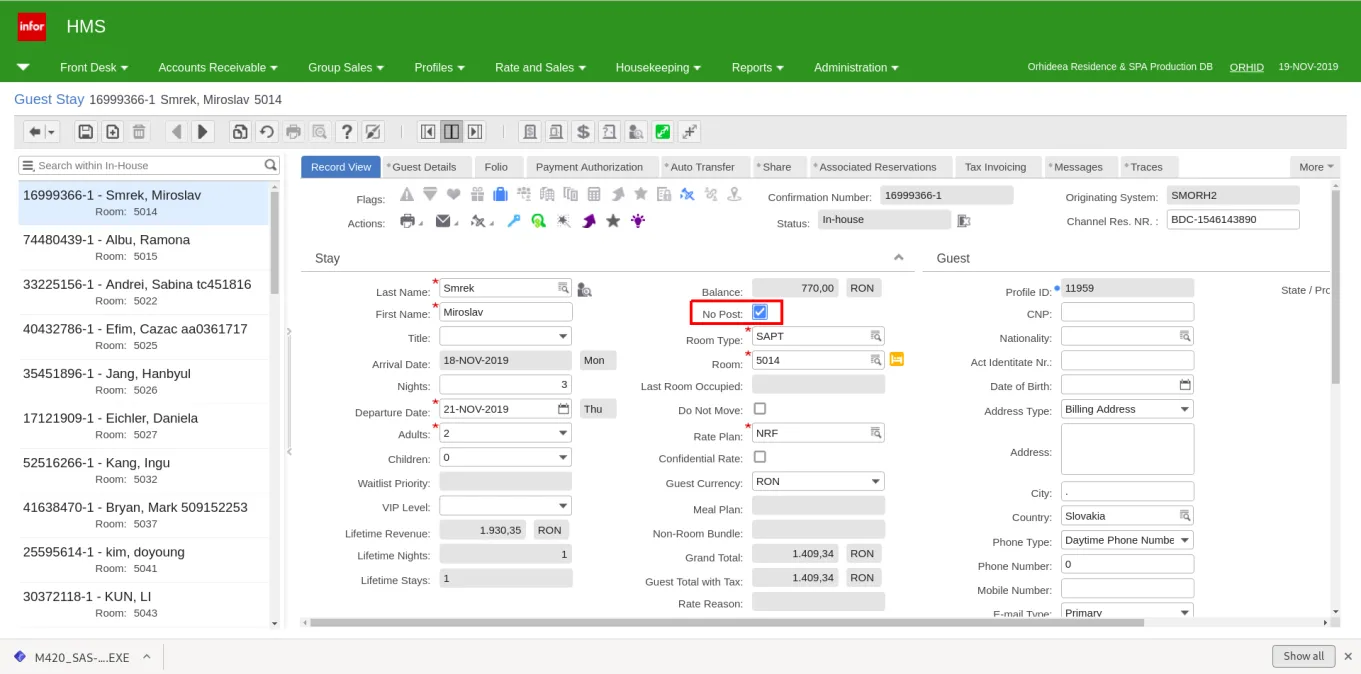Screen dimensions: 1361x674
Task: Click the warning triangle flag icon
Action: (407, 194)
